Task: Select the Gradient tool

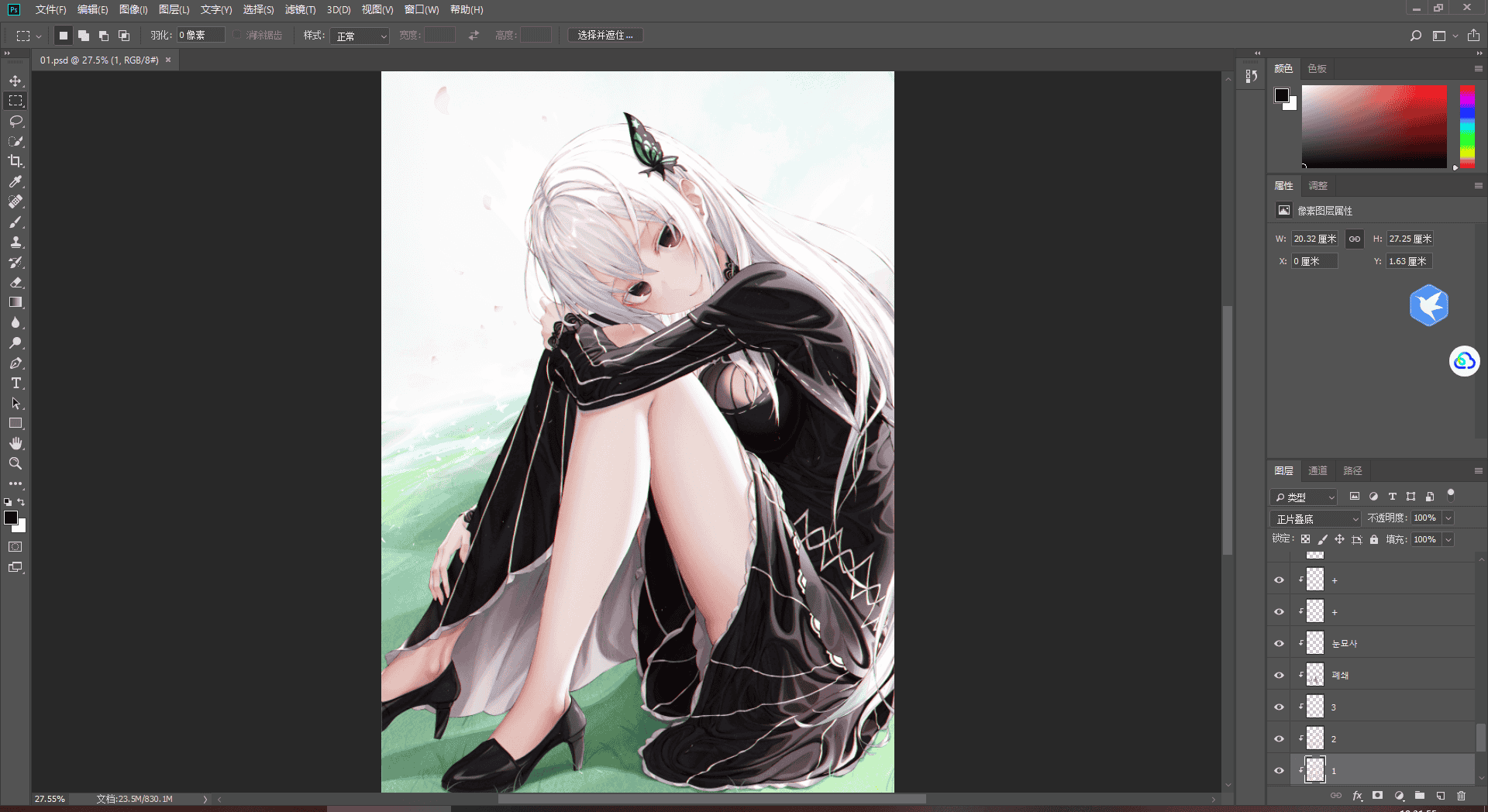Action: (x=15, y=302)
